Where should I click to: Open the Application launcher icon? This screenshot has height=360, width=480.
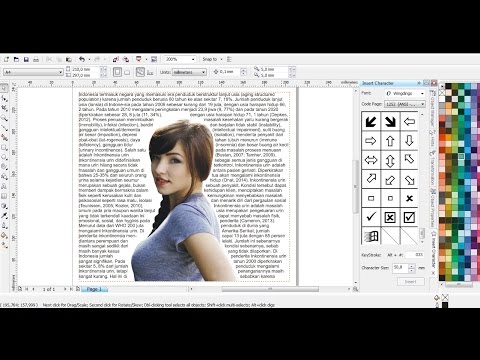(x=139, y=59)
